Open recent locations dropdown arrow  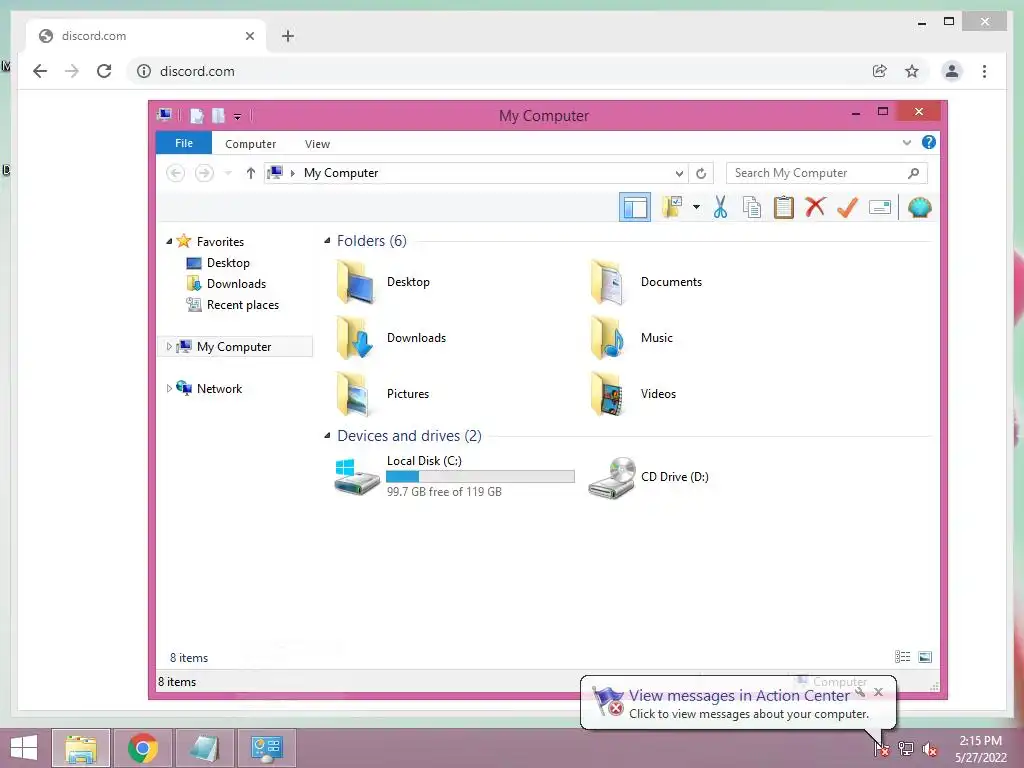click(x=228, y=173)
